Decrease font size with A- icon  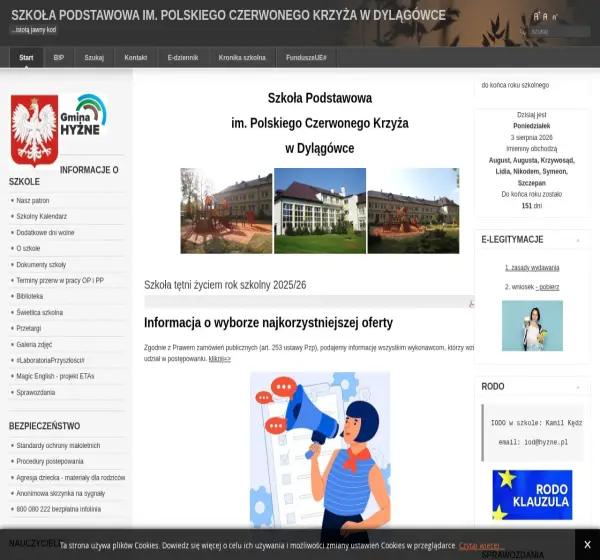554,17
